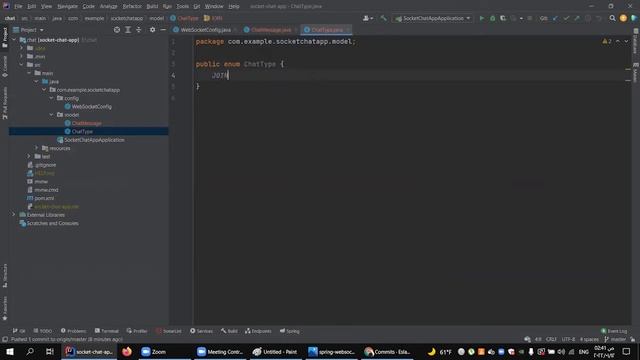Image resolution: width=640 pixels, height=360 pixels.
Task: Click the CRLF line separator in status bar
Action: coord(551,339)
